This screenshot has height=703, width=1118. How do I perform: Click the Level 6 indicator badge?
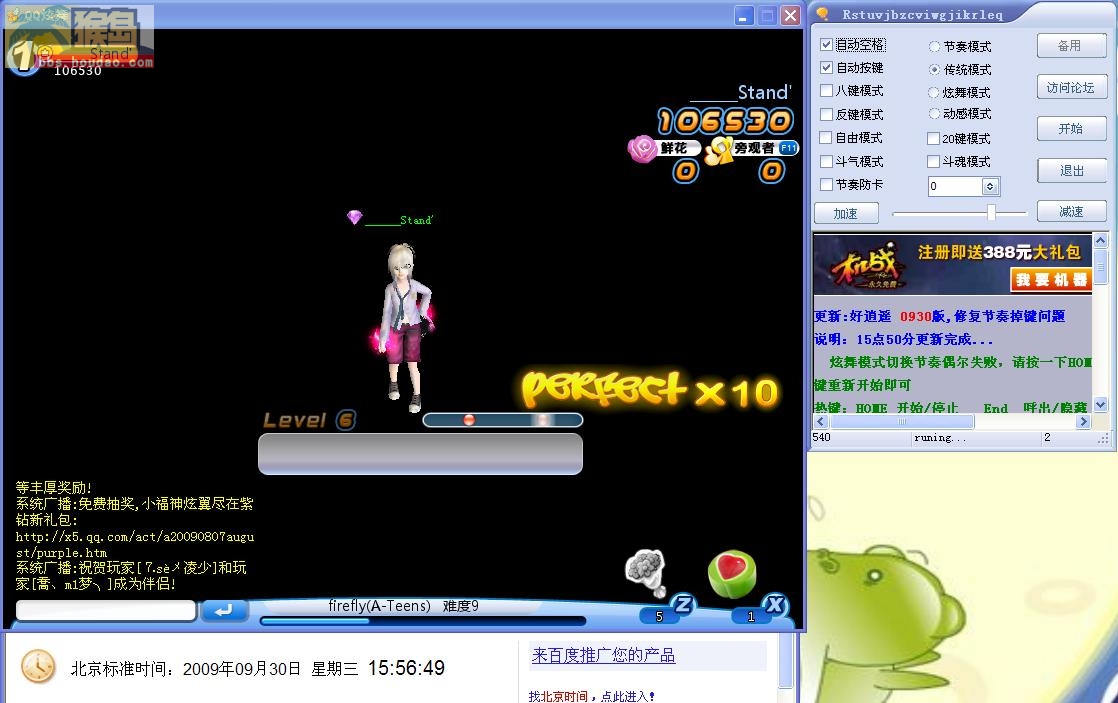click(x=346, y=420)
